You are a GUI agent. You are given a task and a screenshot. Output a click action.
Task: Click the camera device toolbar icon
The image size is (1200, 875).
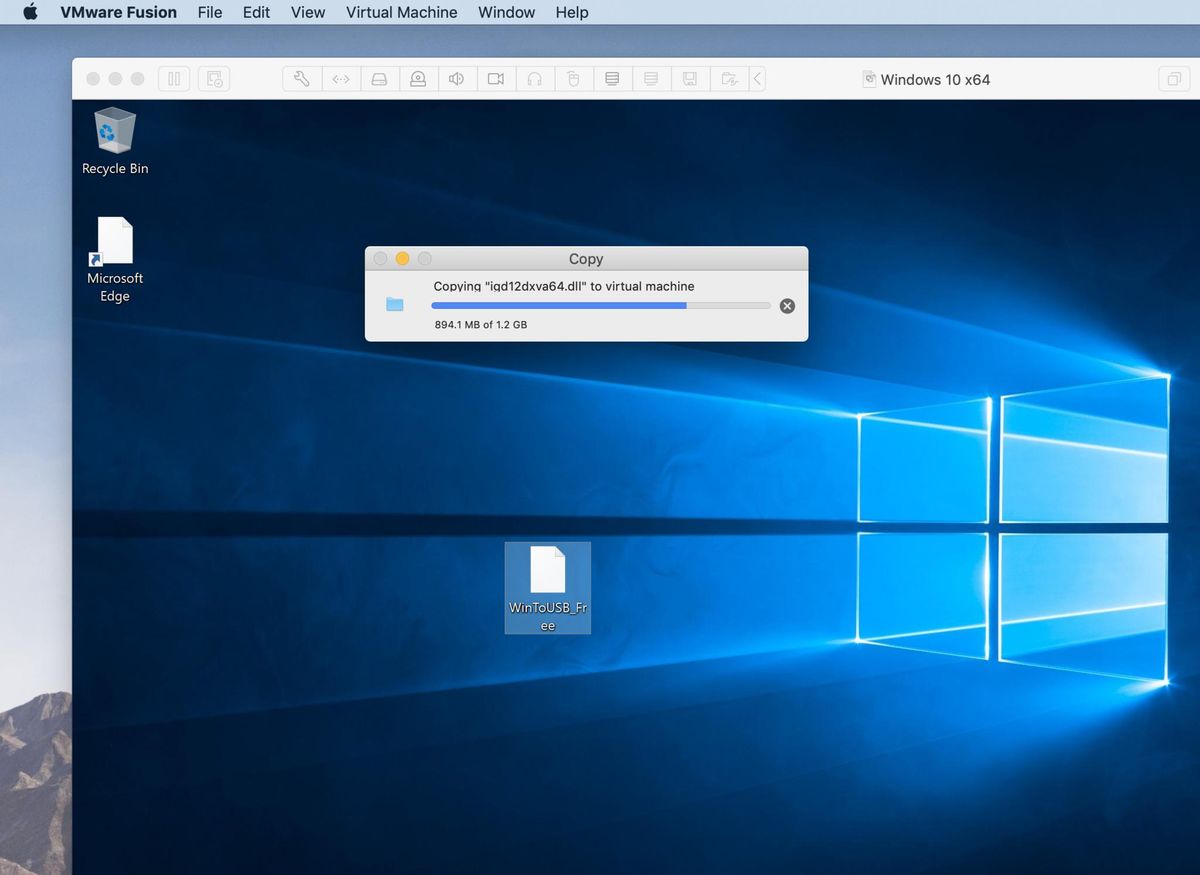point(418,78)
